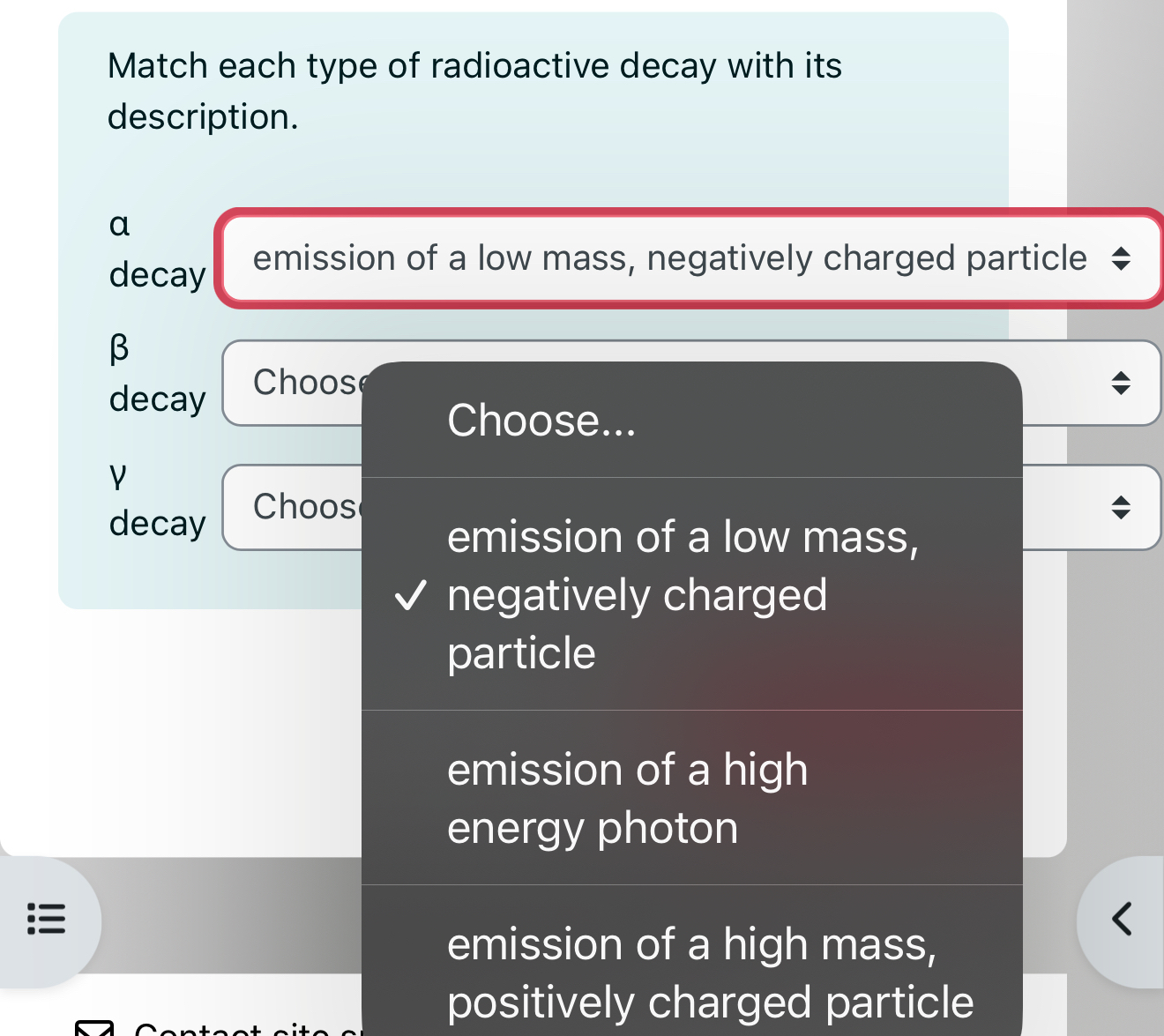Viewport: 1164px width, 1036px height.
Task: Click the checkmark next to the selected option
Action: click(413, 594)
